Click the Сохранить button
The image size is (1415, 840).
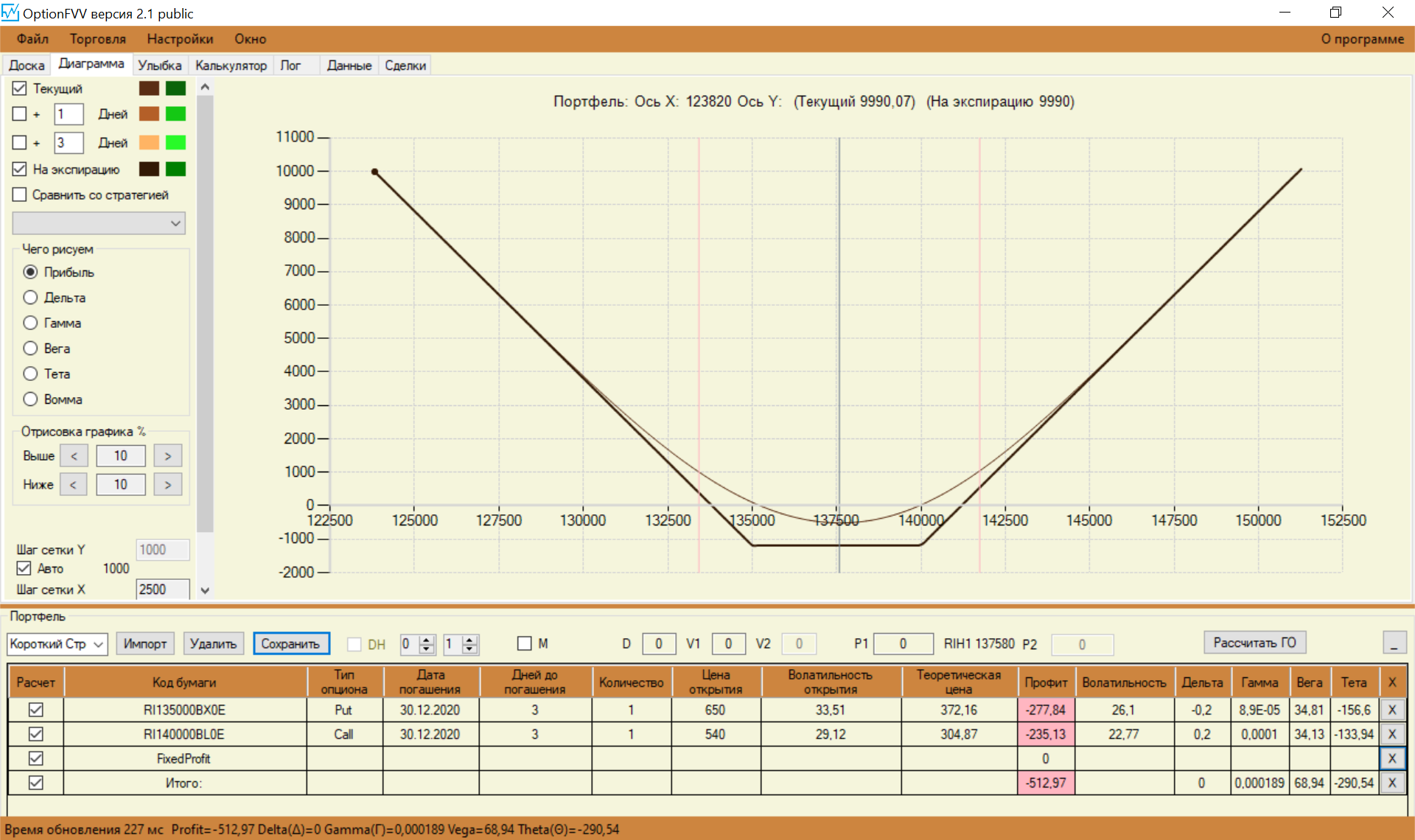(x=290, y=644)
